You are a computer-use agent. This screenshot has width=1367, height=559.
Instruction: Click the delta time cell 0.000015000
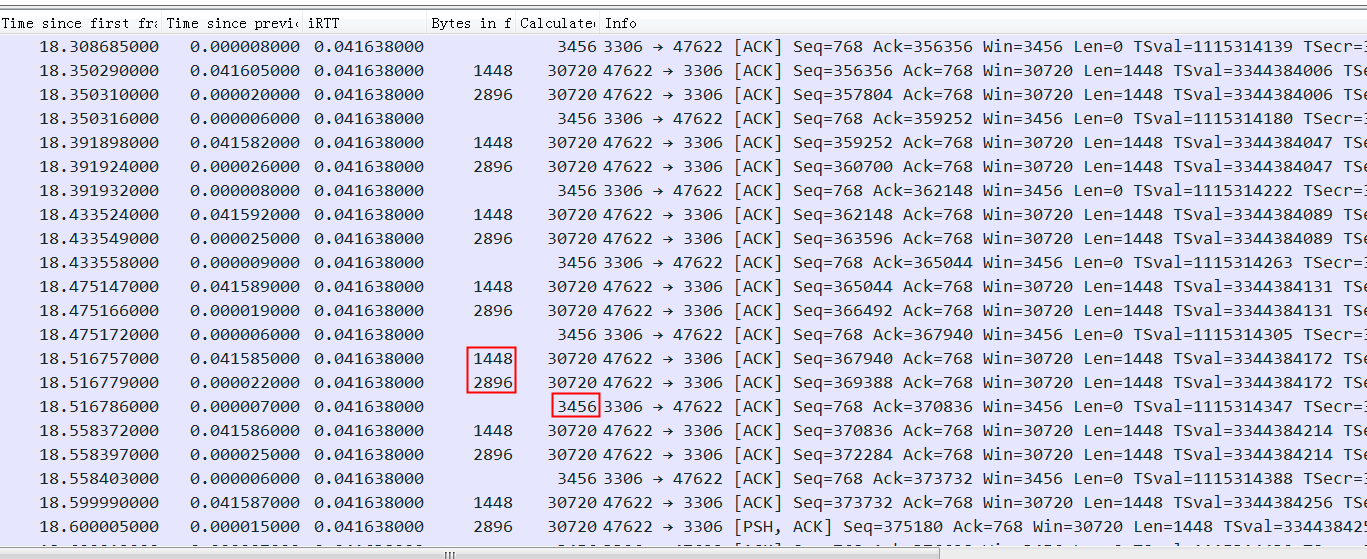click(245, 527)
